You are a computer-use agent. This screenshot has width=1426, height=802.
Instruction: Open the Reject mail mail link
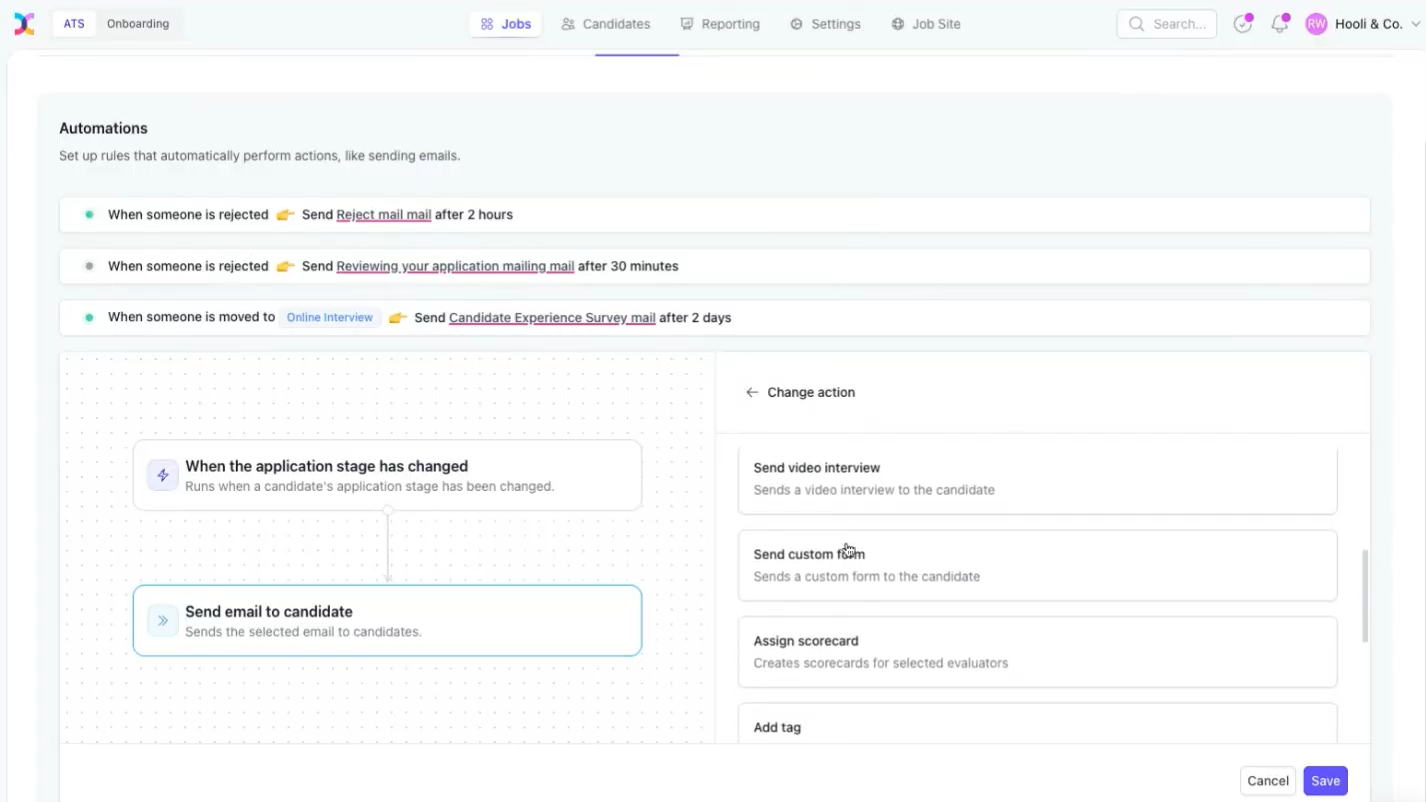point(384,214)
